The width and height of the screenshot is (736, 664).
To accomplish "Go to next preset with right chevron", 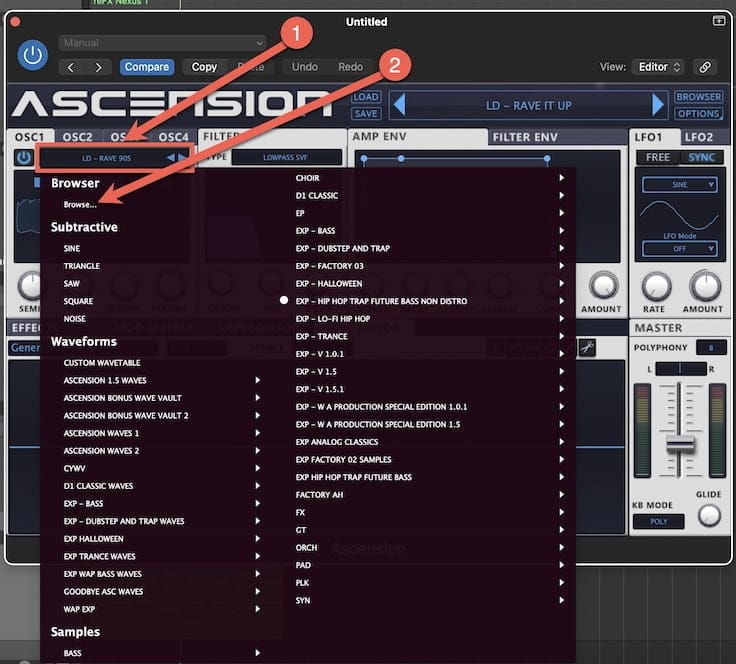I will point(98,67).
